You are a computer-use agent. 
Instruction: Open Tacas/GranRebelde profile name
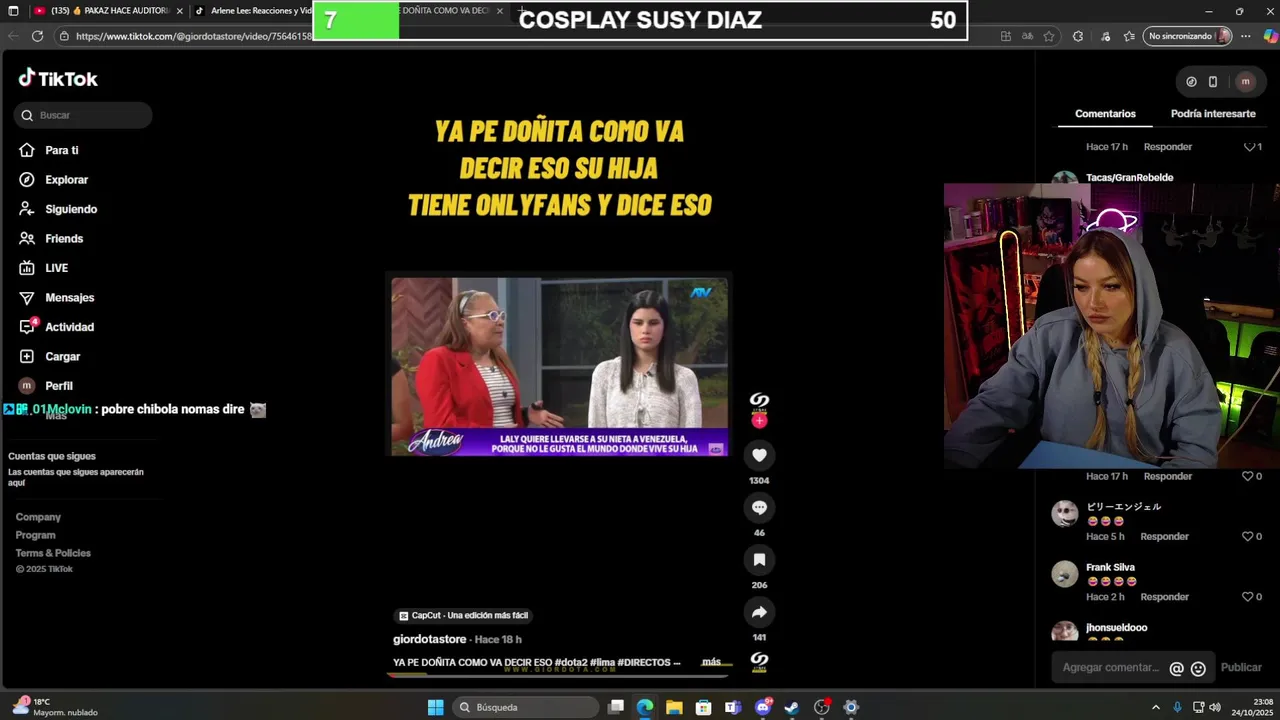(1129, 178)
